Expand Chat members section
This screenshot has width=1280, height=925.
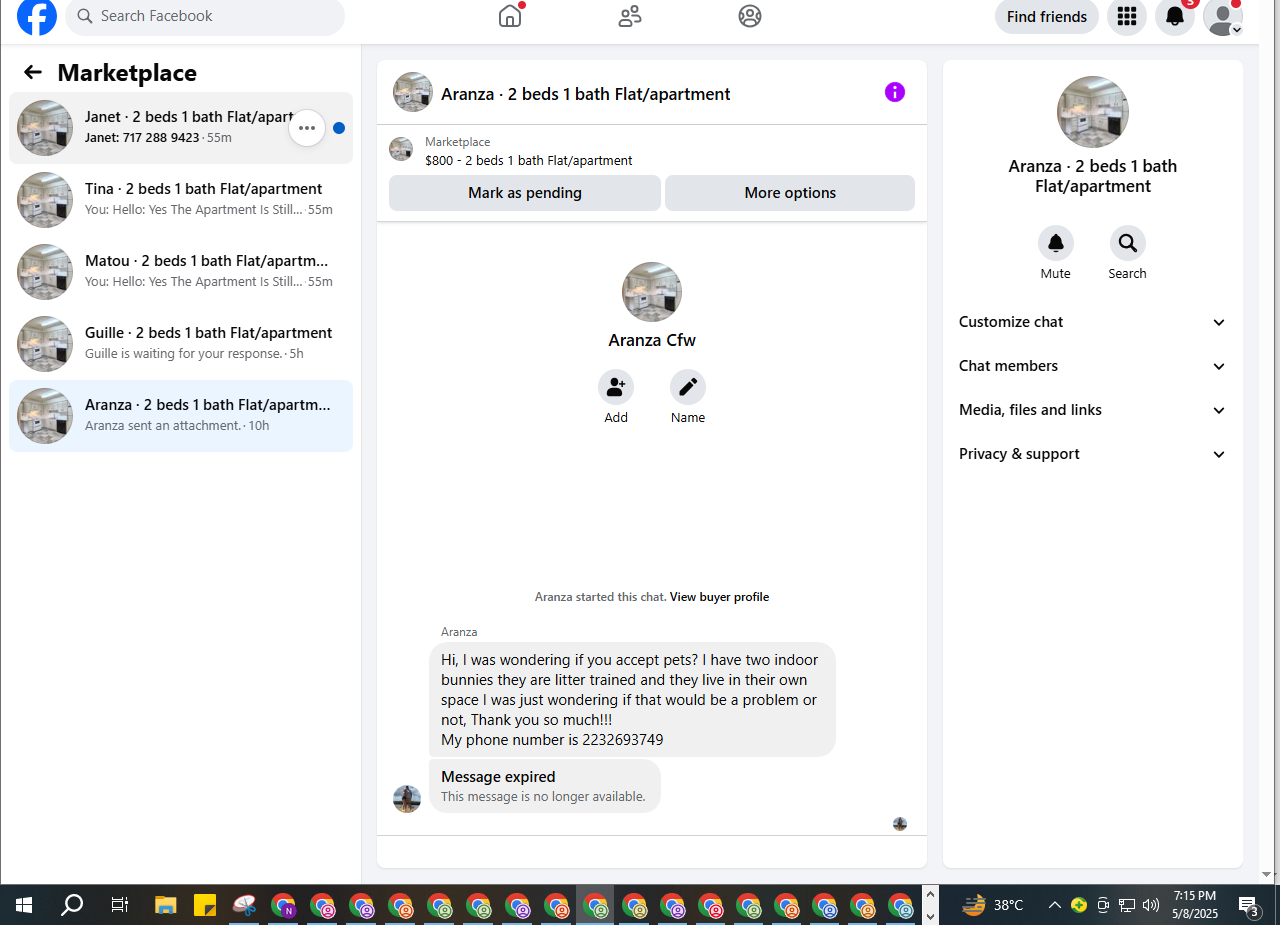pyautogui.click(x=1093, y=366)
